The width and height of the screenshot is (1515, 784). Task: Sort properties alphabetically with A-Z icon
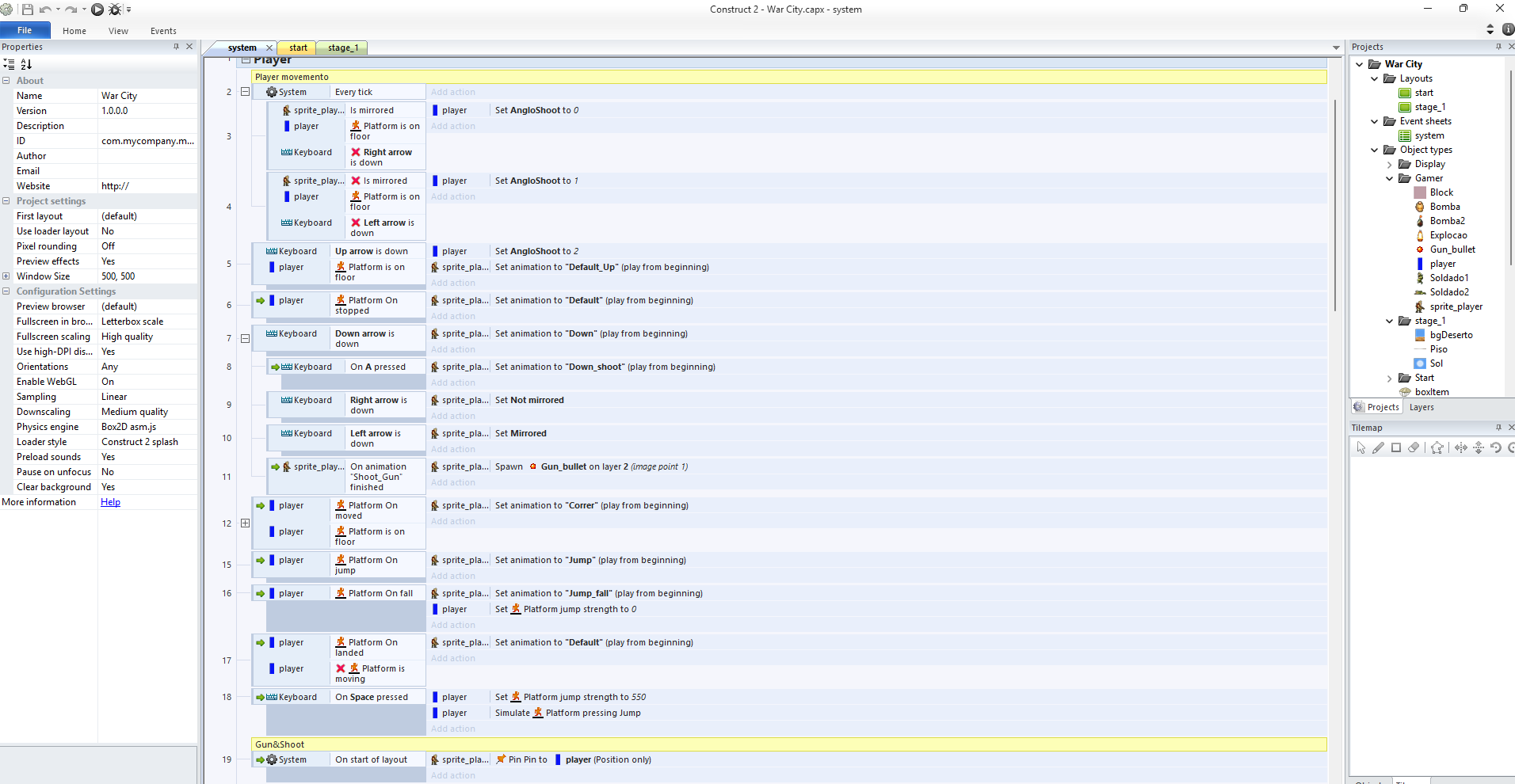pyautogui.click(x=26, y=64)
